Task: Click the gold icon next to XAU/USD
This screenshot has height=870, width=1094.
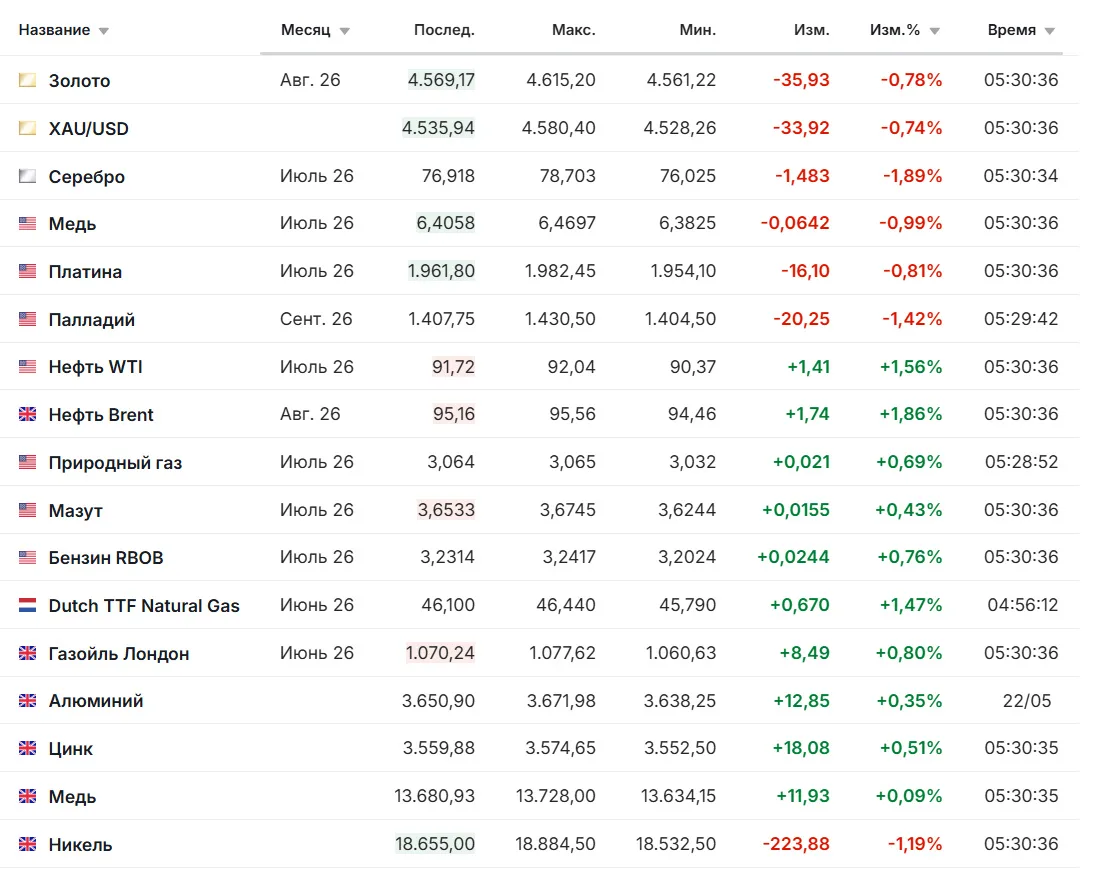Action: coord(27,128)
